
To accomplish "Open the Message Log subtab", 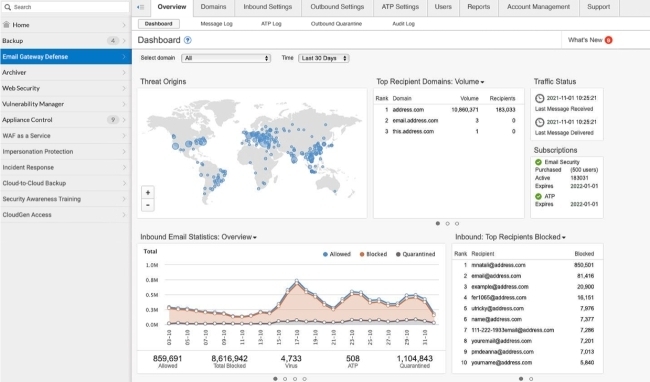I will coord(216,24).
